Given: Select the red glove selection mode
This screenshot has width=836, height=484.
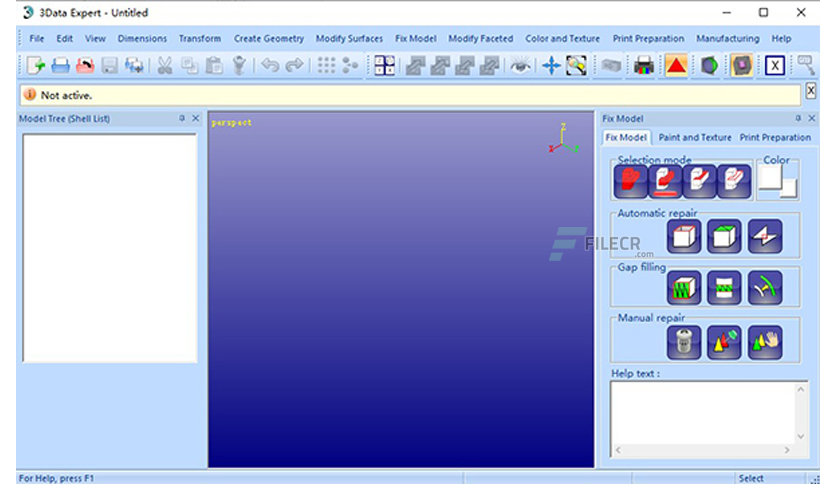Looking at the screenshot, I should [631, 181].
